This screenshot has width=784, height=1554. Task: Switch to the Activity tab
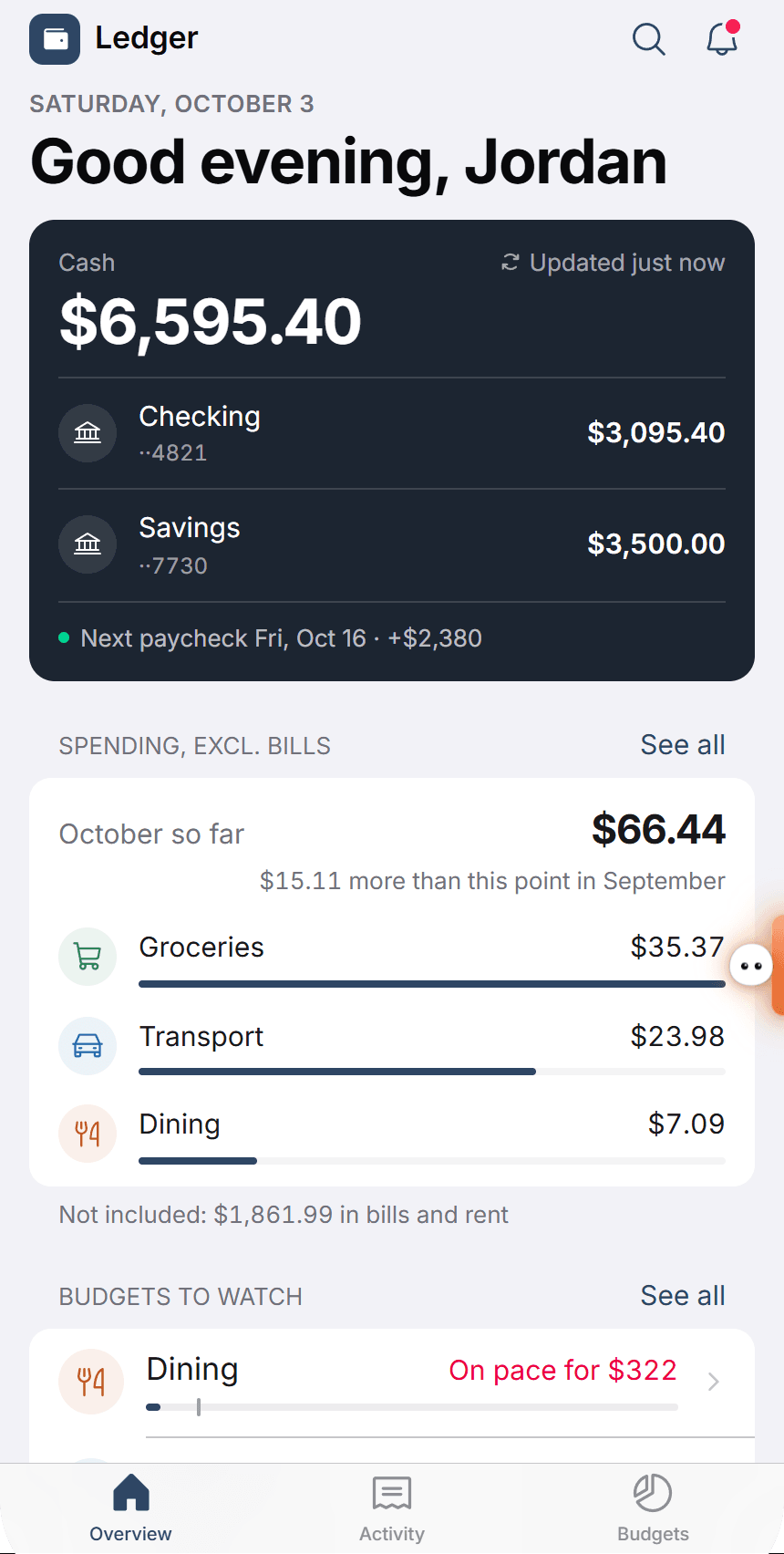click(392, 1508)
